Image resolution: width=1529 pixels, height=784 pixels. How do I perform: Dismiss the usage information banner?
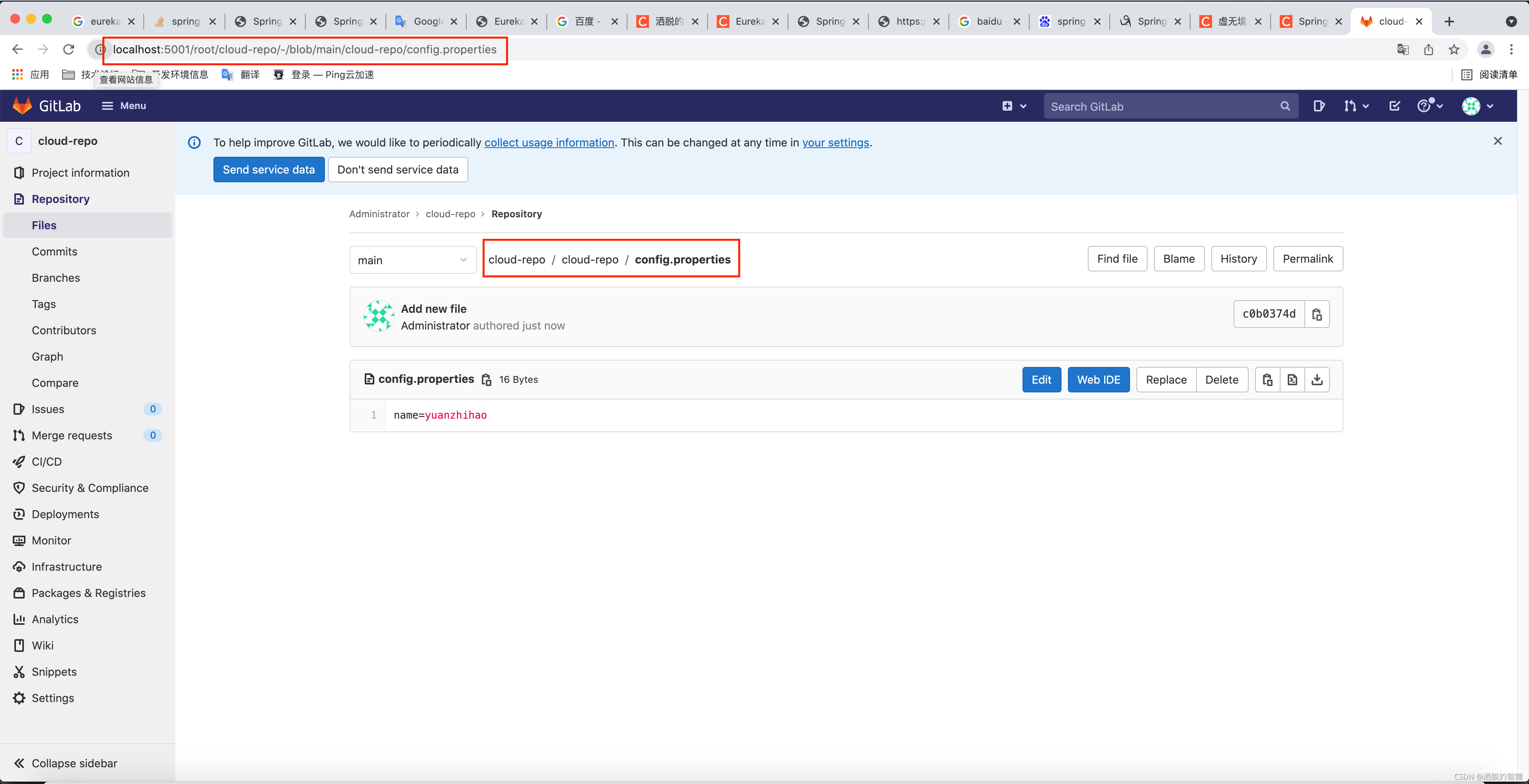[x=1498, y=141]
